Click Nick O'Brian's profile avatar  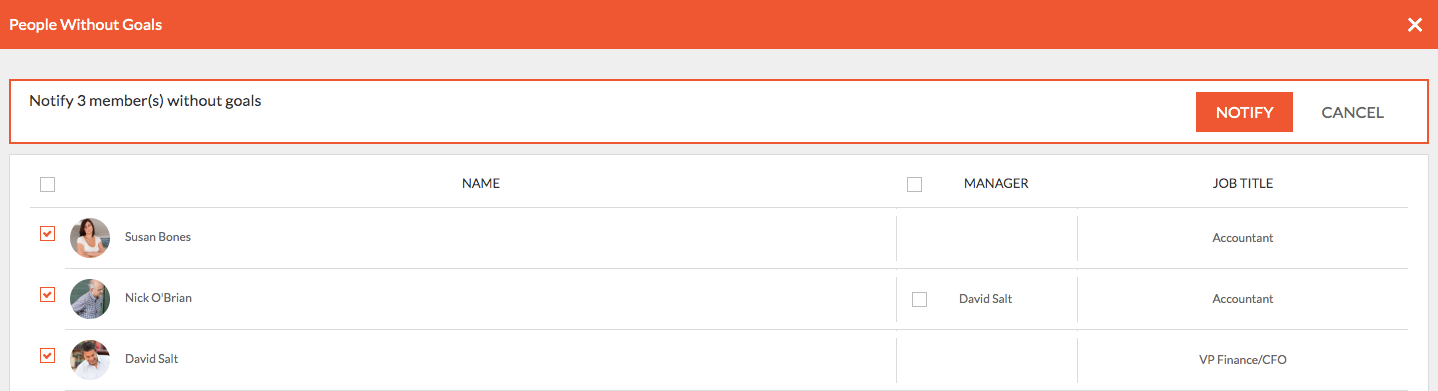[90, 299]
